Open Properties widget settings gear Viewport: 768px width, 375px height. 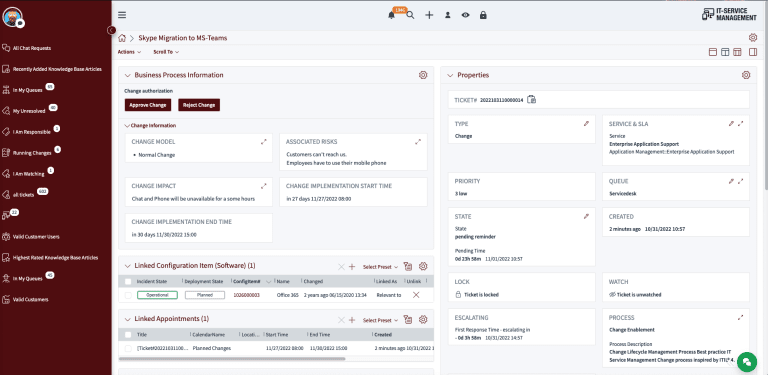[x=746, y=75]
